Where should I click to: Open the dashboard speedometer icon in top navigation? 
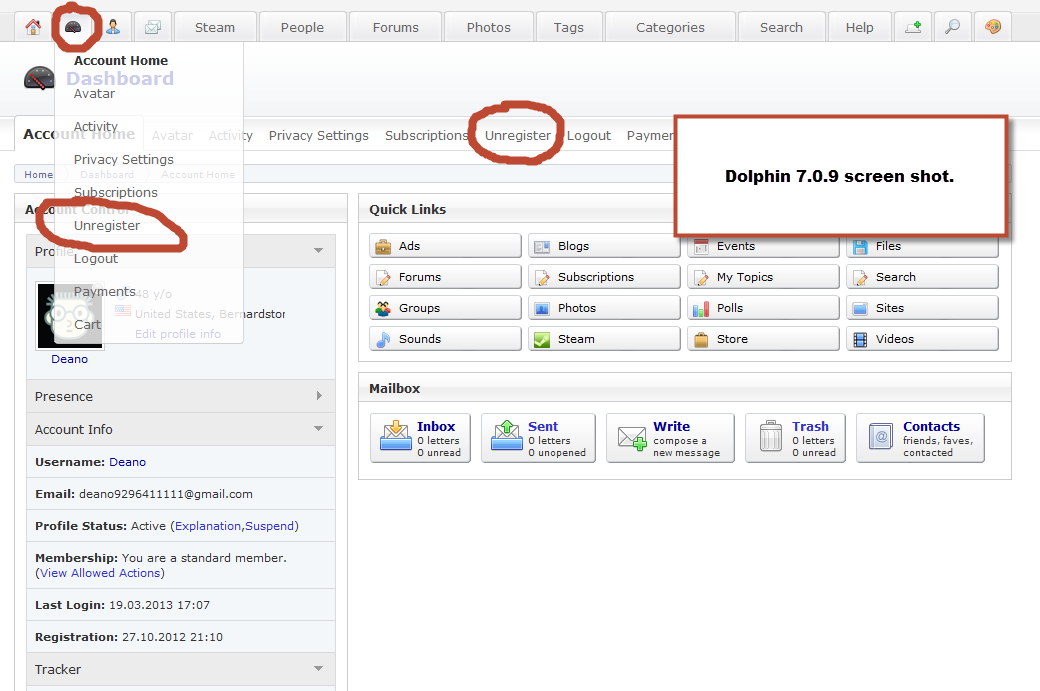73,27
